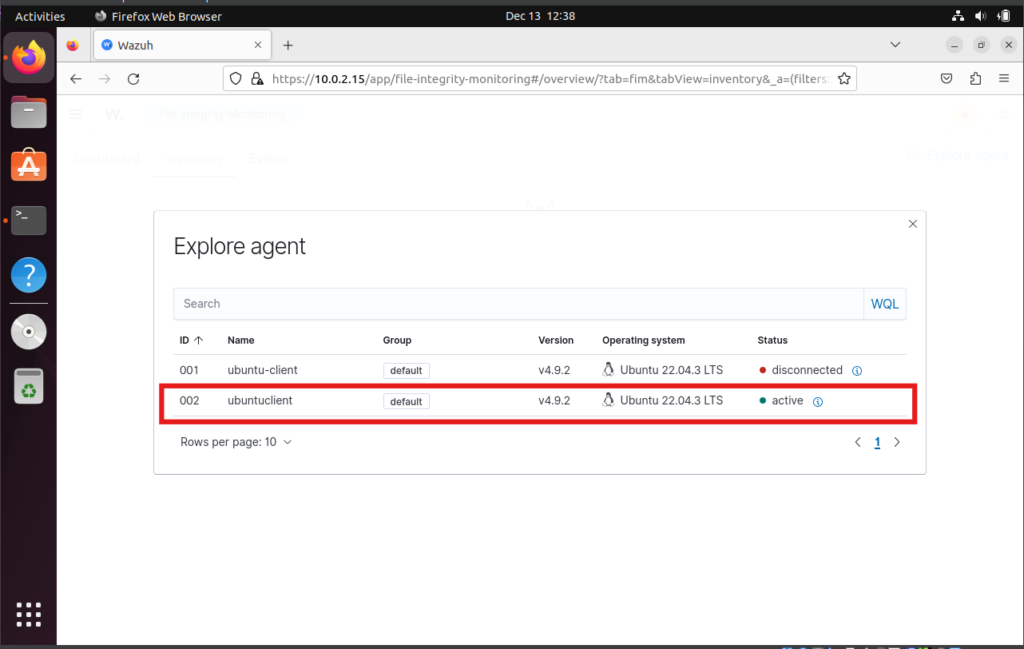The image size is (1024, 649).
Task: Sort the table by the Name column
Action: point(241,340)
